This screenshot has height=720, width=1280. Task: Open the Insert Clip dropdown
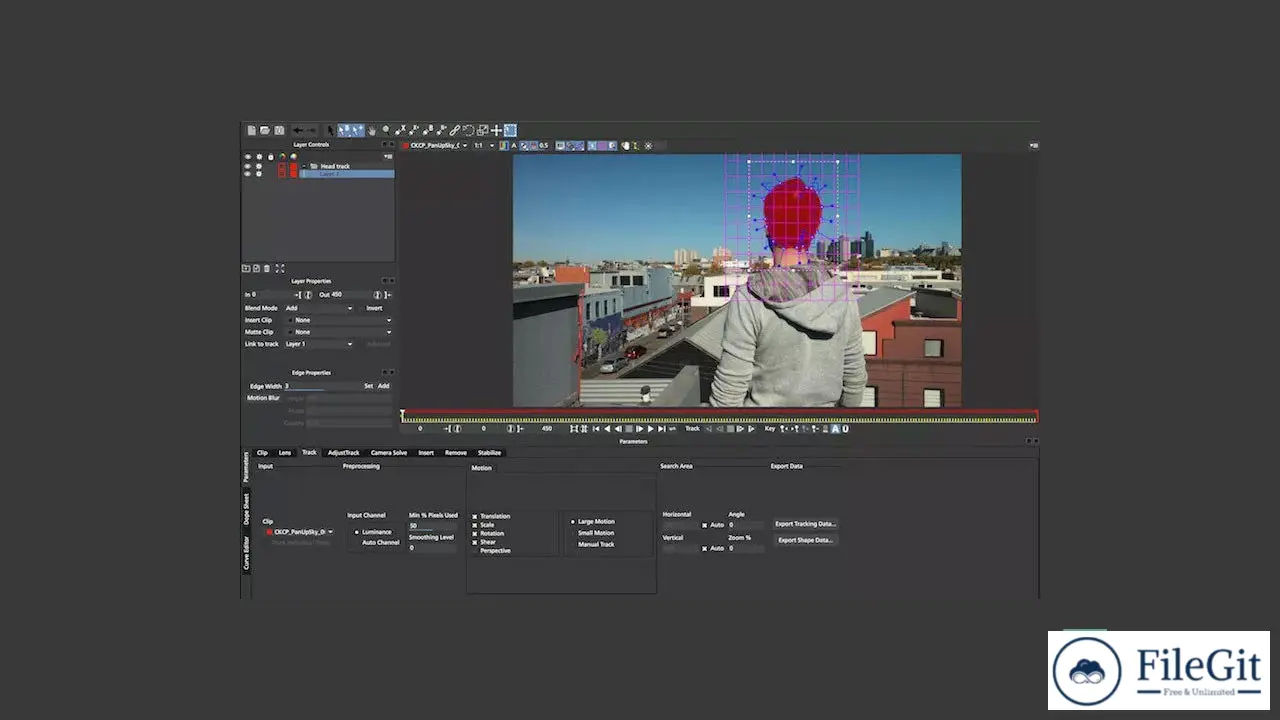(x=339, y=320)
